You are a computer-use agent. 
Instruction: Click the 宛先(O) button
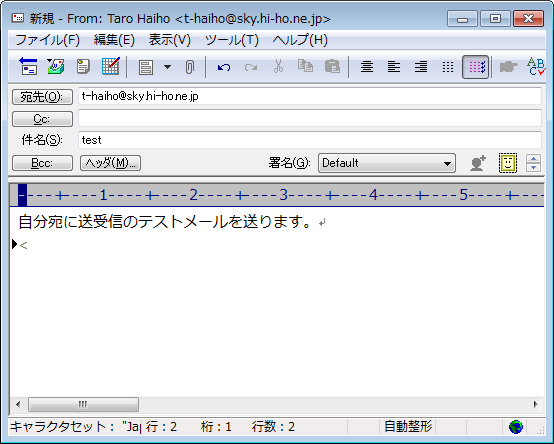[x=42, y=96]
